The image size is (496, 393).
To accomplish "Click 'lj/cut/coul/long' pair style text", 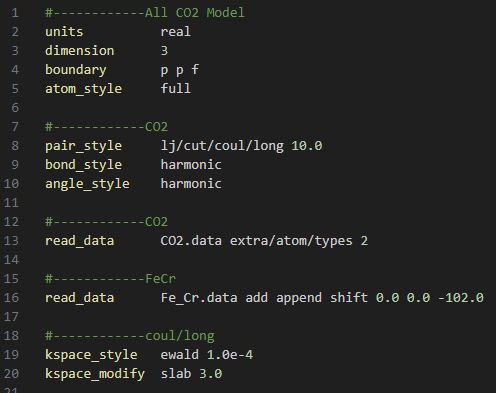I will (x=222, y=146).
